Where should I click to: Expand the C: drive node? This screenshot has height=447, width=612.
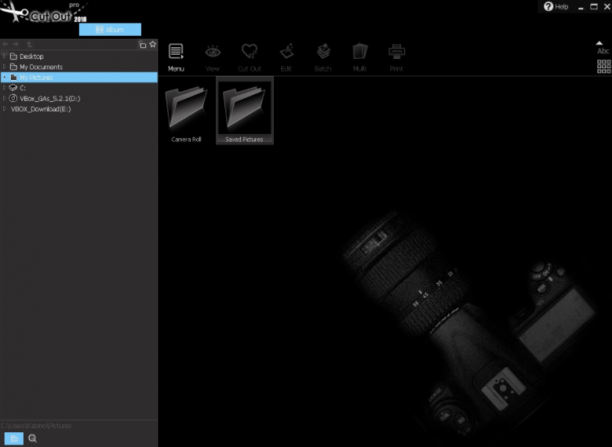4,88
